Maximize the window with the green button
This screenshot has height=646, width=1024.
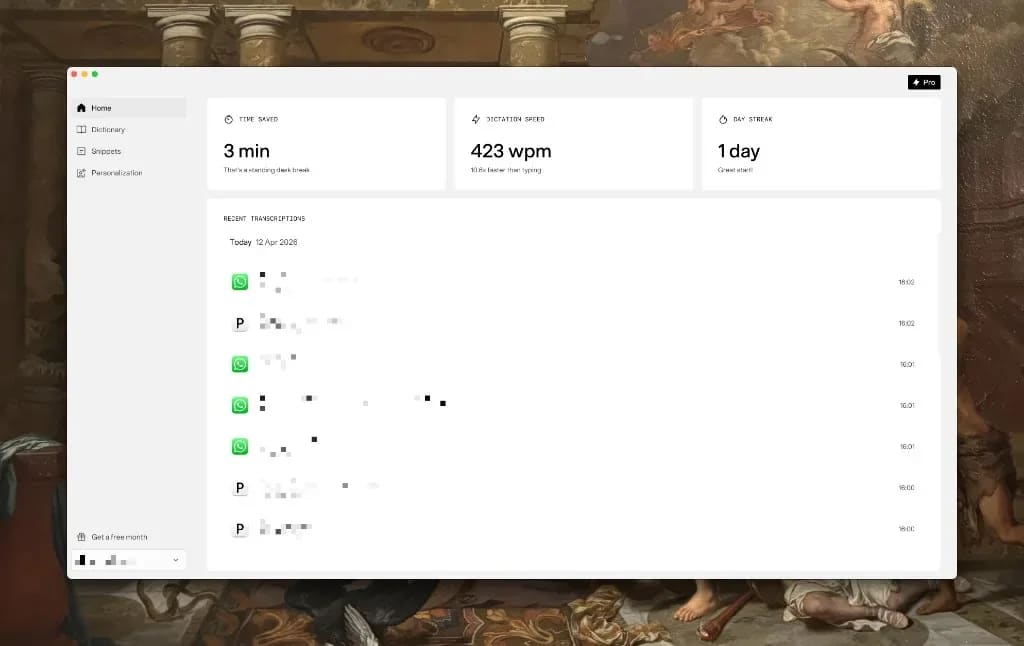pos(95,74)
